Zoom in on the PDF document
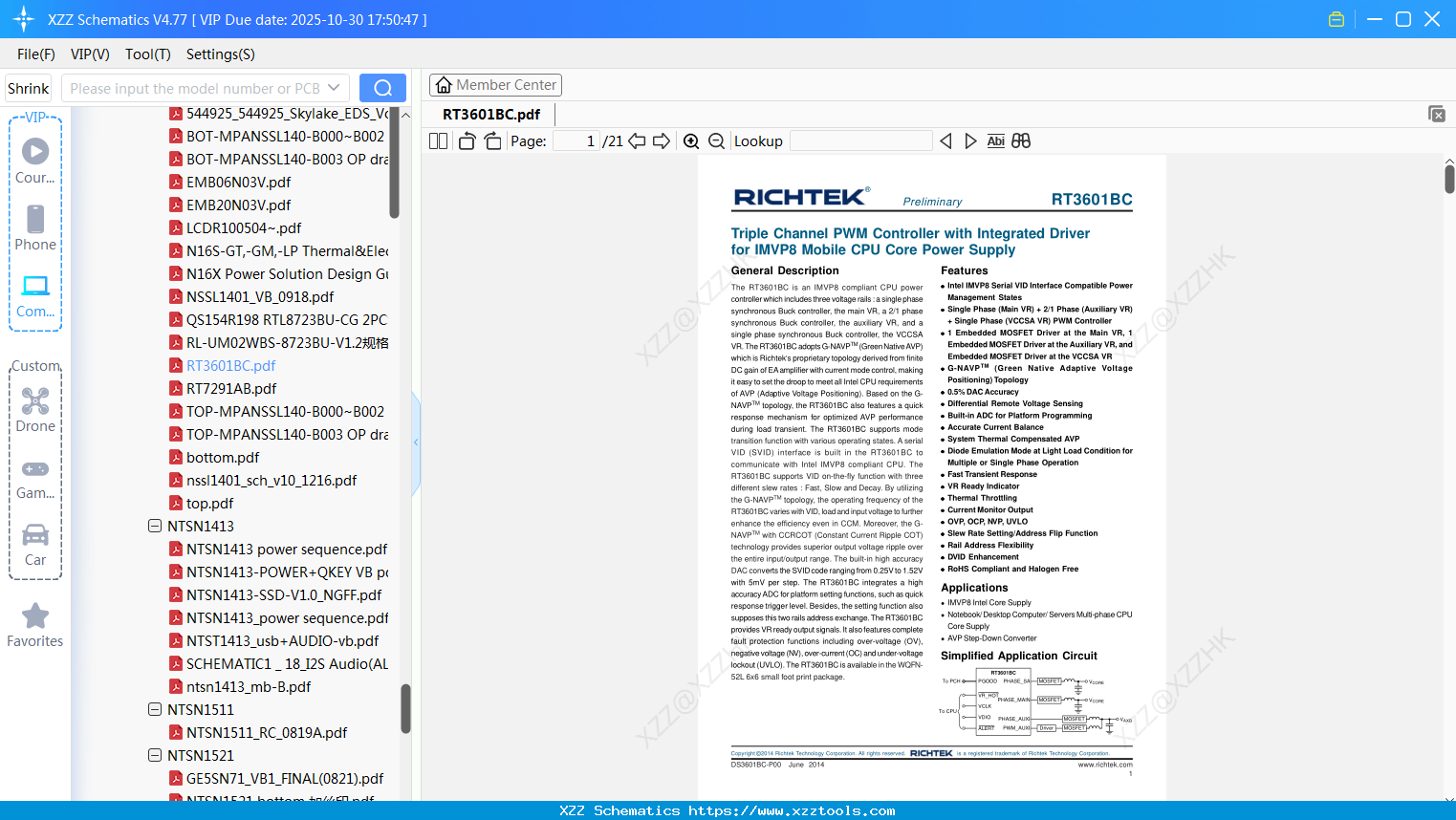Screen dimensions: 1456x820 point(691,141)
